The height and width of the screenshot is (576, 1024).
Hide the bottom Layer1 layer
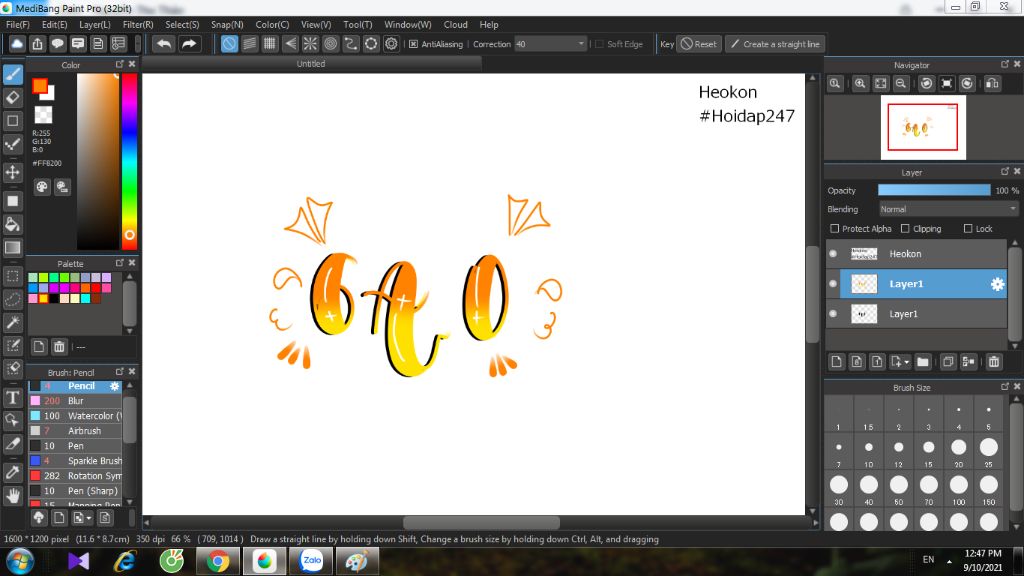tap(833, 313)
